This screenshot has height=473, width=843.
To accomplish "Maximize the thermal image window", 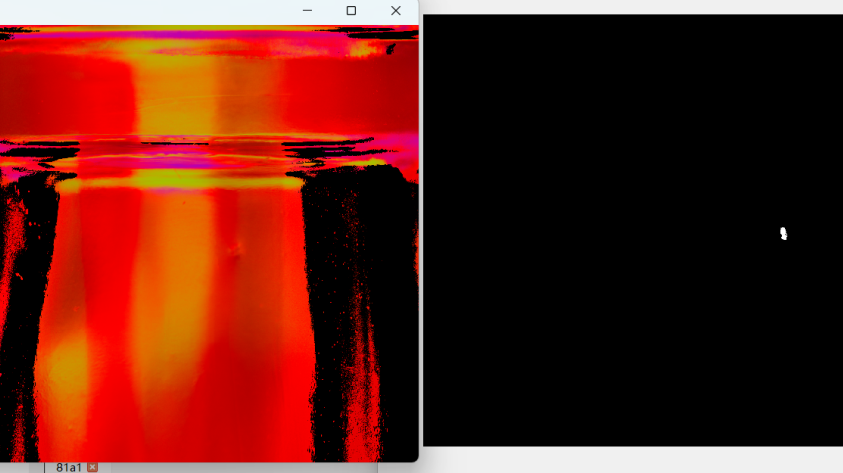I will pyautogui.click(x=351, y=11).
